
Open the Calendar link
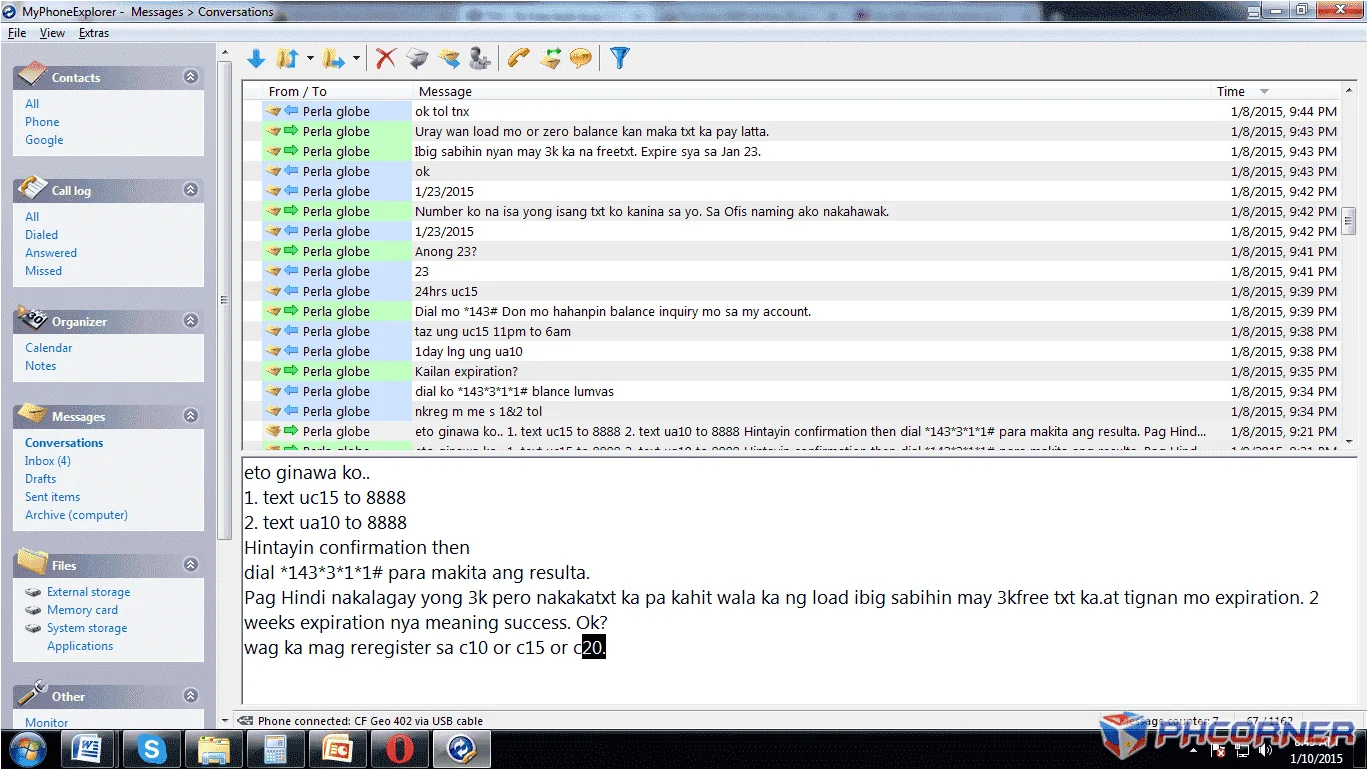[x=48, y=348]
